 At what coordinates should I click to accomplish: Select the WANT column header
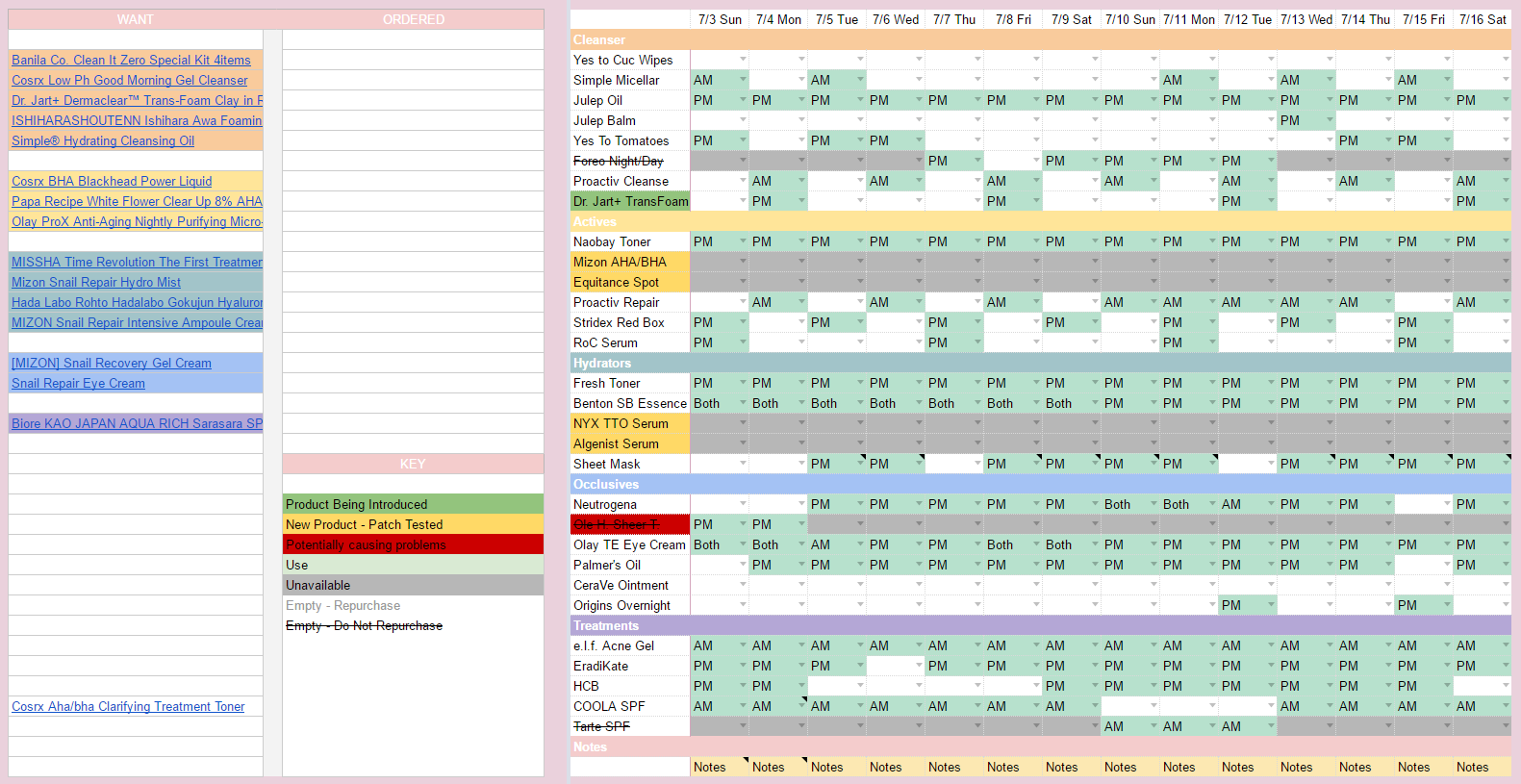click(136, 19)
